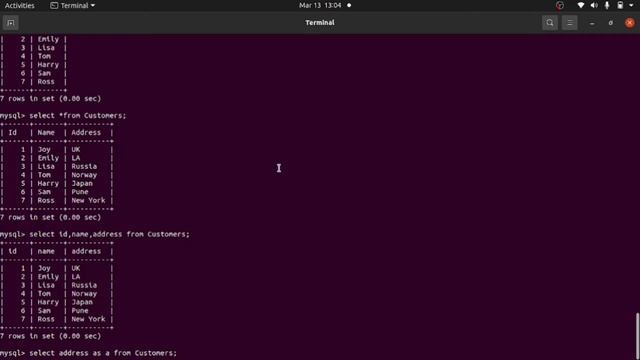Click the 'select id,name,address from Customers;' command
Viewport: 640px width, 360px height.
click(x=109, y=234)
